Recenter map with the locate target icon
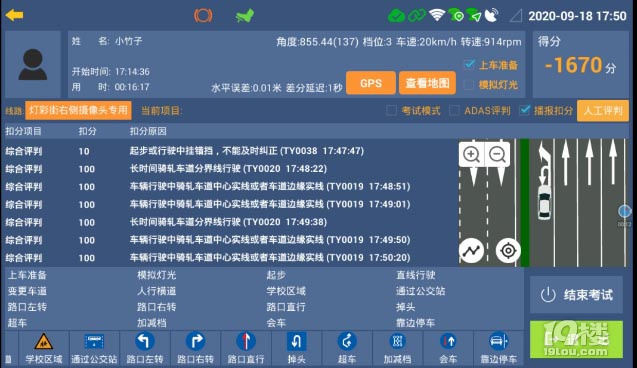 [508, 251]
